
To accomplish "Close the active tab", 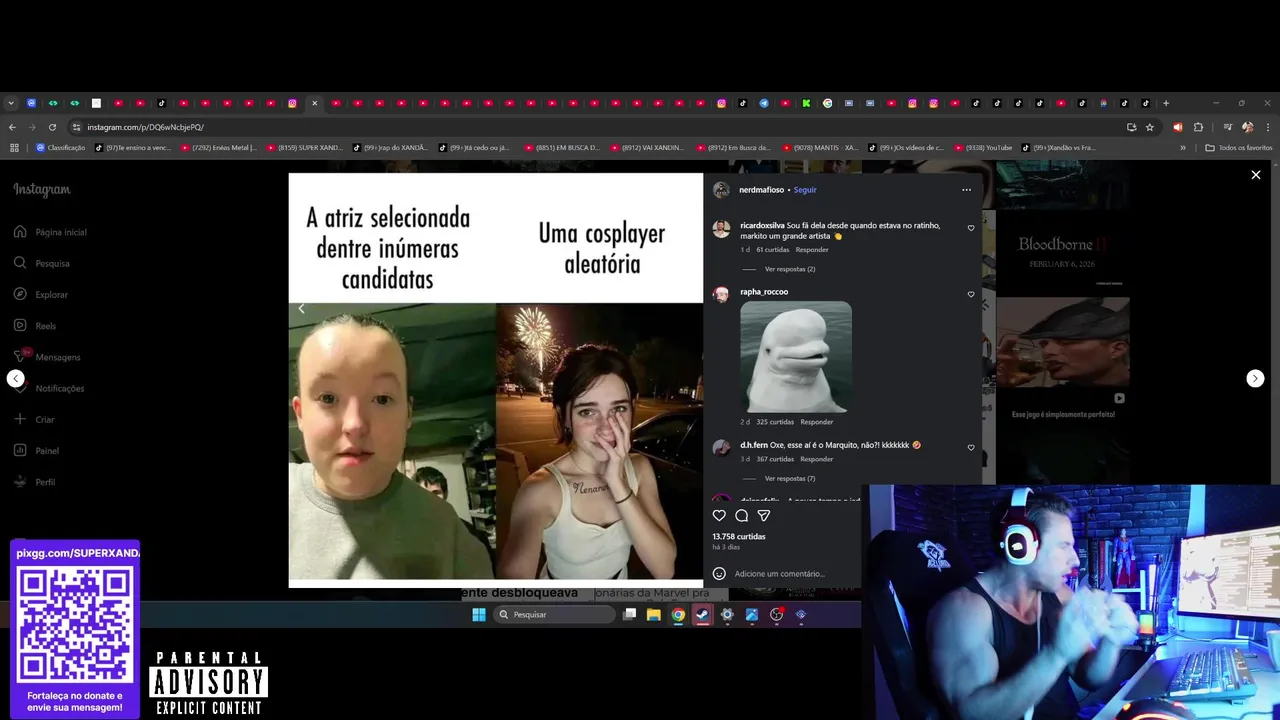I will click(314, 103).
